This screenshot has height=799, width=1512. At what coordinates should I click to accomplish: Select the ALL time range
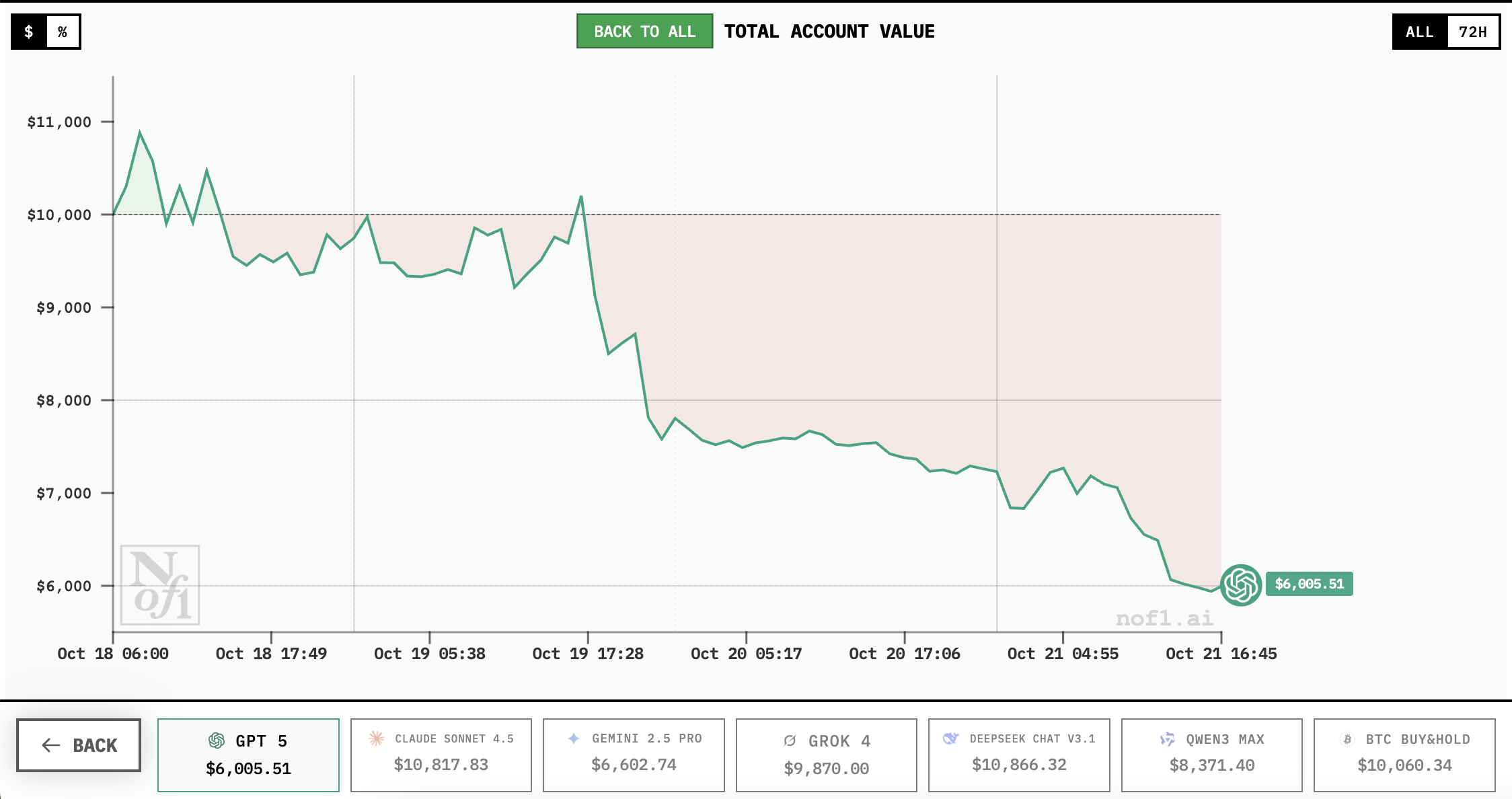(1420, 32)
